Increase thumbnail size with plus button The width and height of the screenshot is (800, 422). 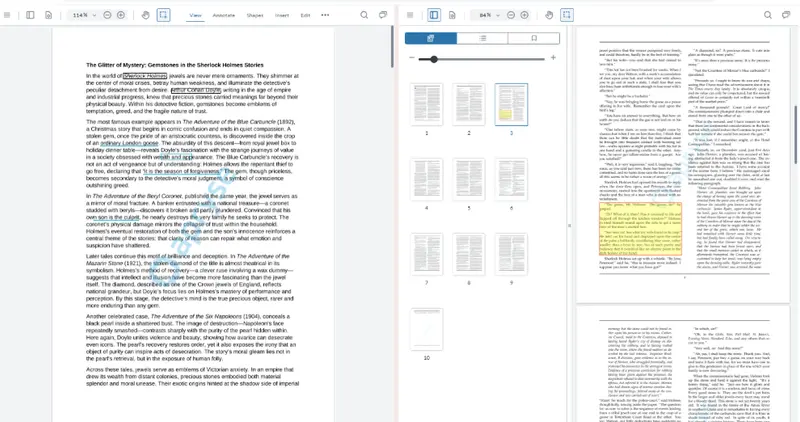pyautogui.click(x=553, y=58)
